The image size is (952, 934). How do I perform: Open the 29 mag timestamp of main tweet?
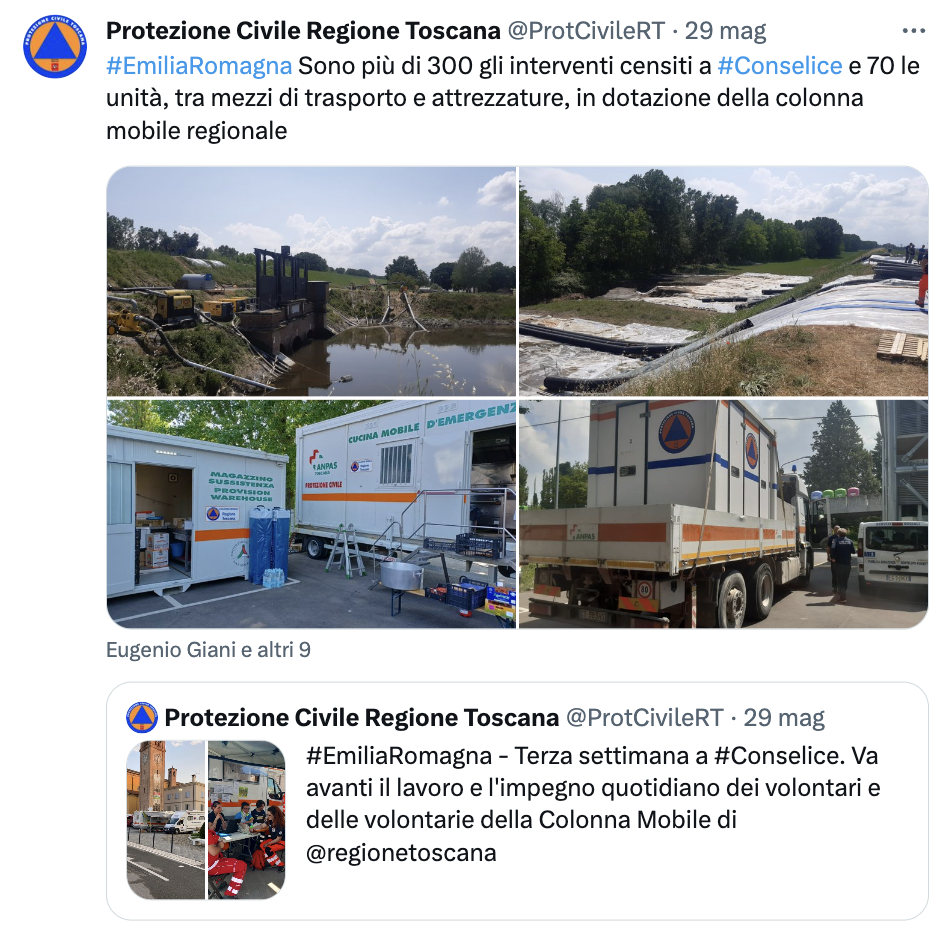pyautogui.click(x=726, y=31)
